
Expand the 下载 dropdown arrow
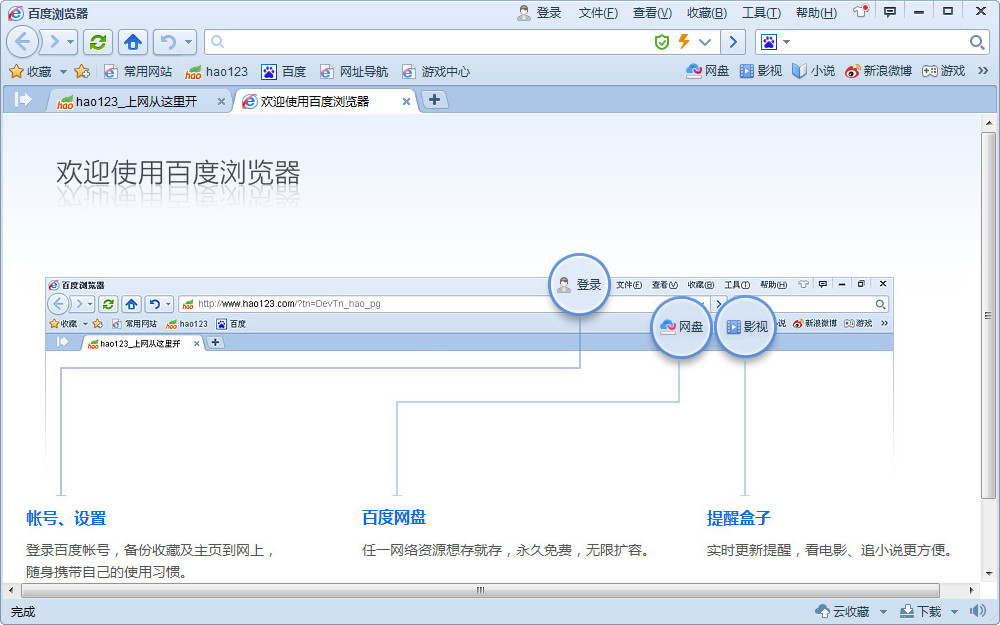[x=954, y=612]
